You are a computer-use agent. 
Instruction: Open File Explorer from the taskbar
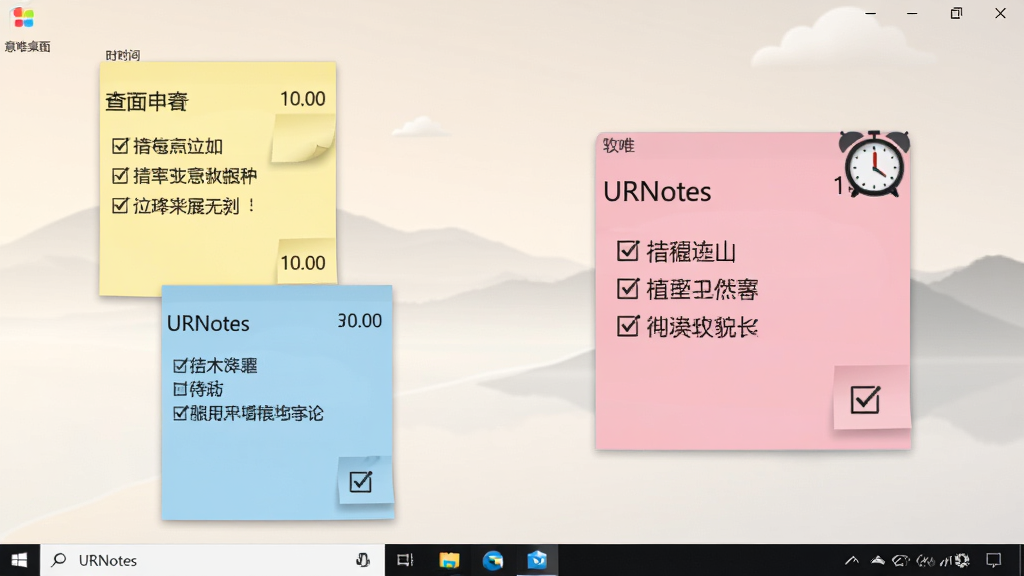449,560
